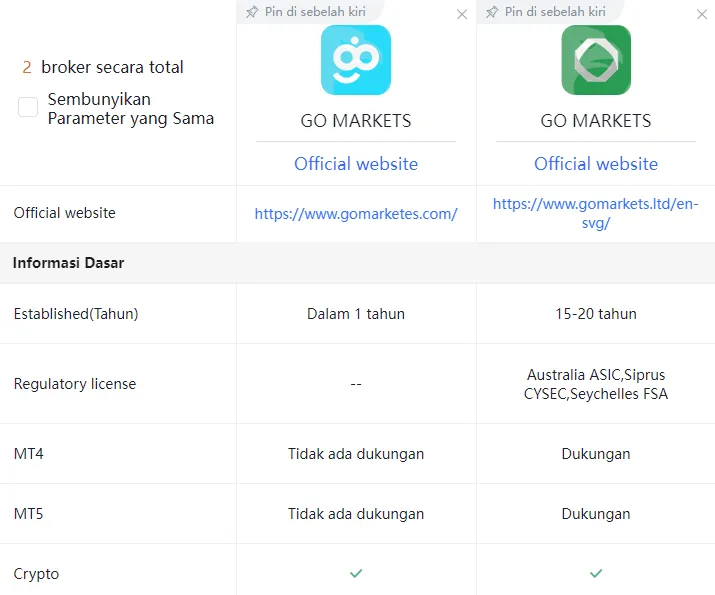
Task: Click the 'Informasi Dasar' section header
Action: (x=68, y=263)
